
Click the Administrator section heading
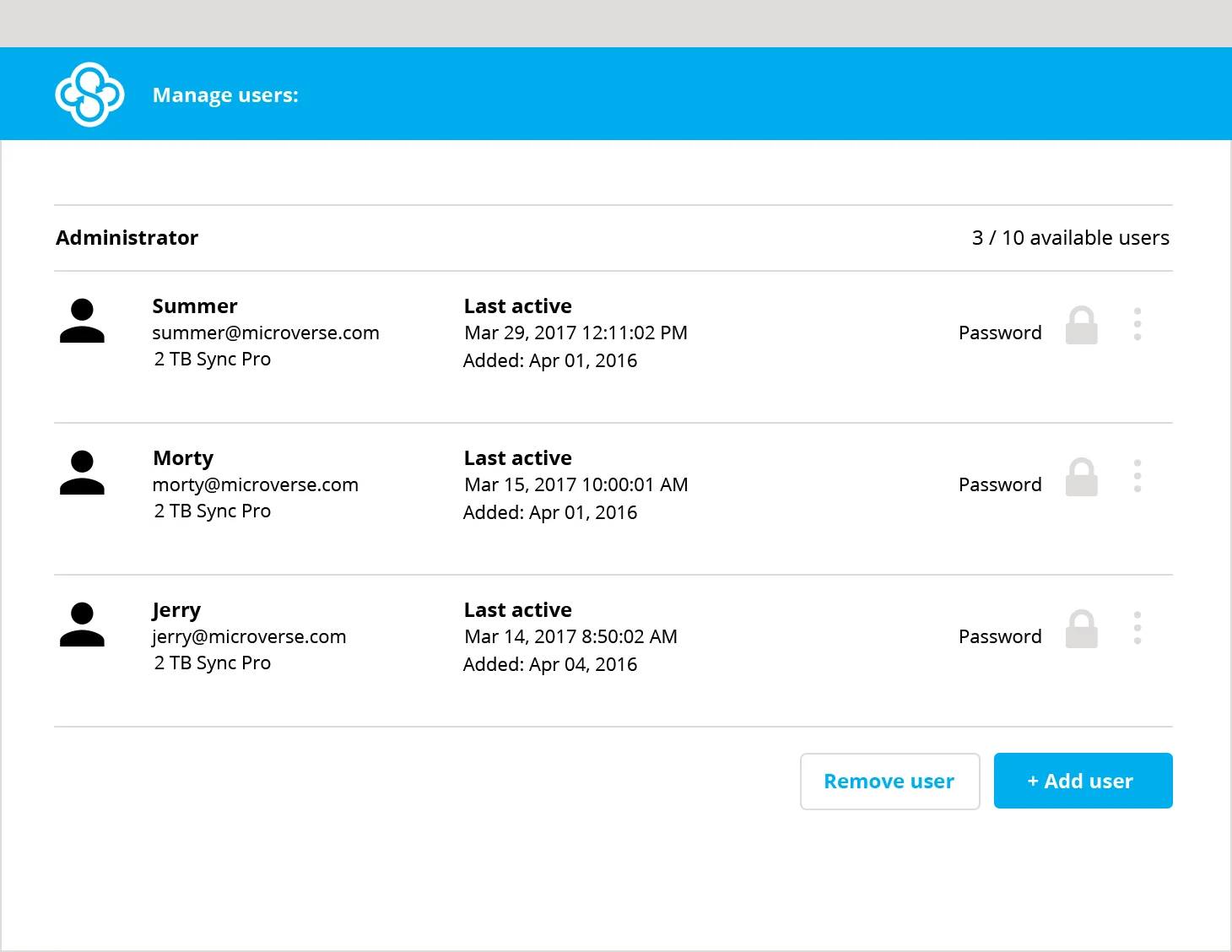coord(127,238)
